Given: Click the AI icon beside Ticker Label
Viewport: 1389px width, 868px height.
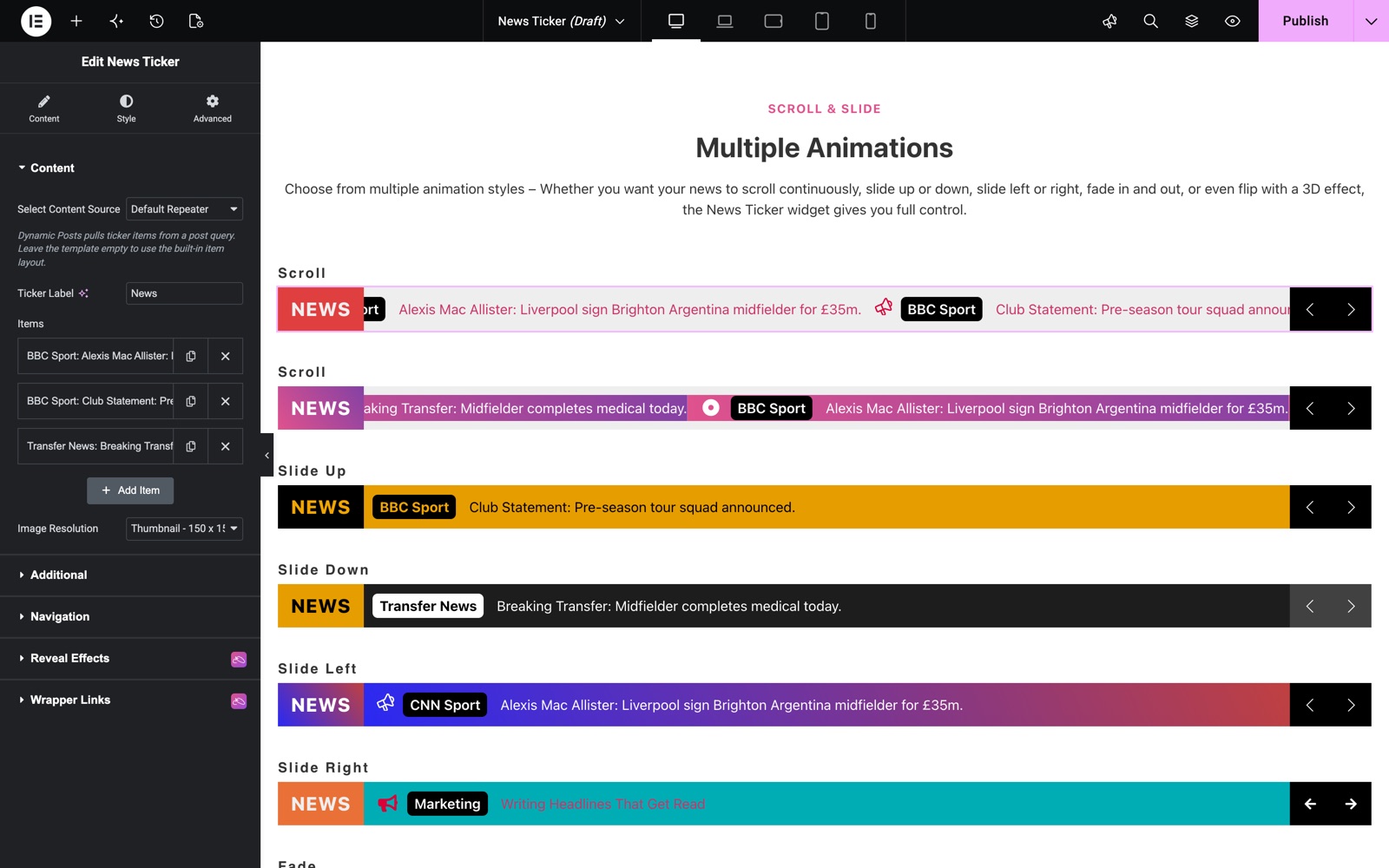Looking at the screenshot, I should click(x=83, y=293).
